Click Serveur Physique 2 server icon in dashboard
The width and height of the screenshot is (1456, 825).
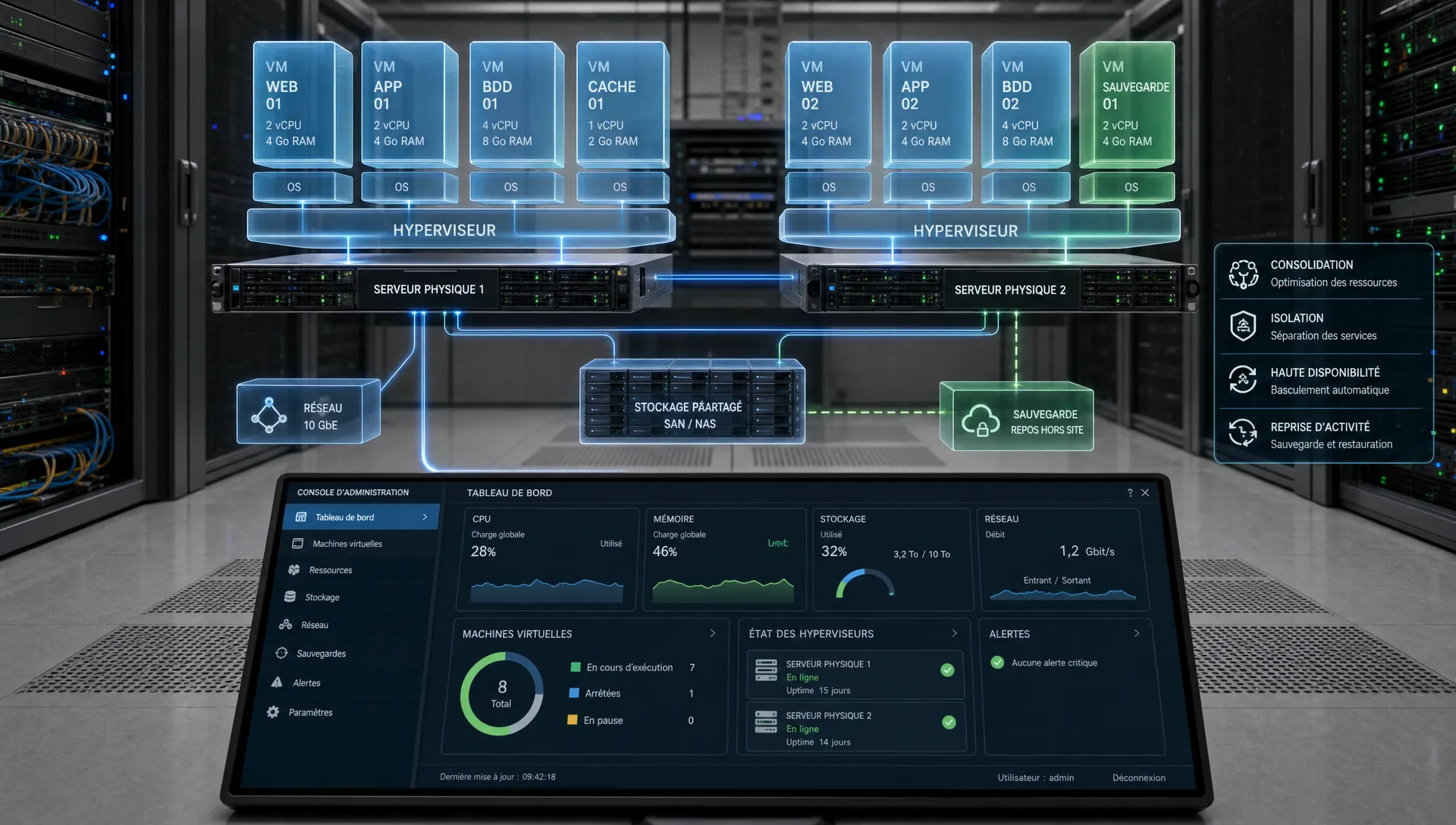coord(766,722)
